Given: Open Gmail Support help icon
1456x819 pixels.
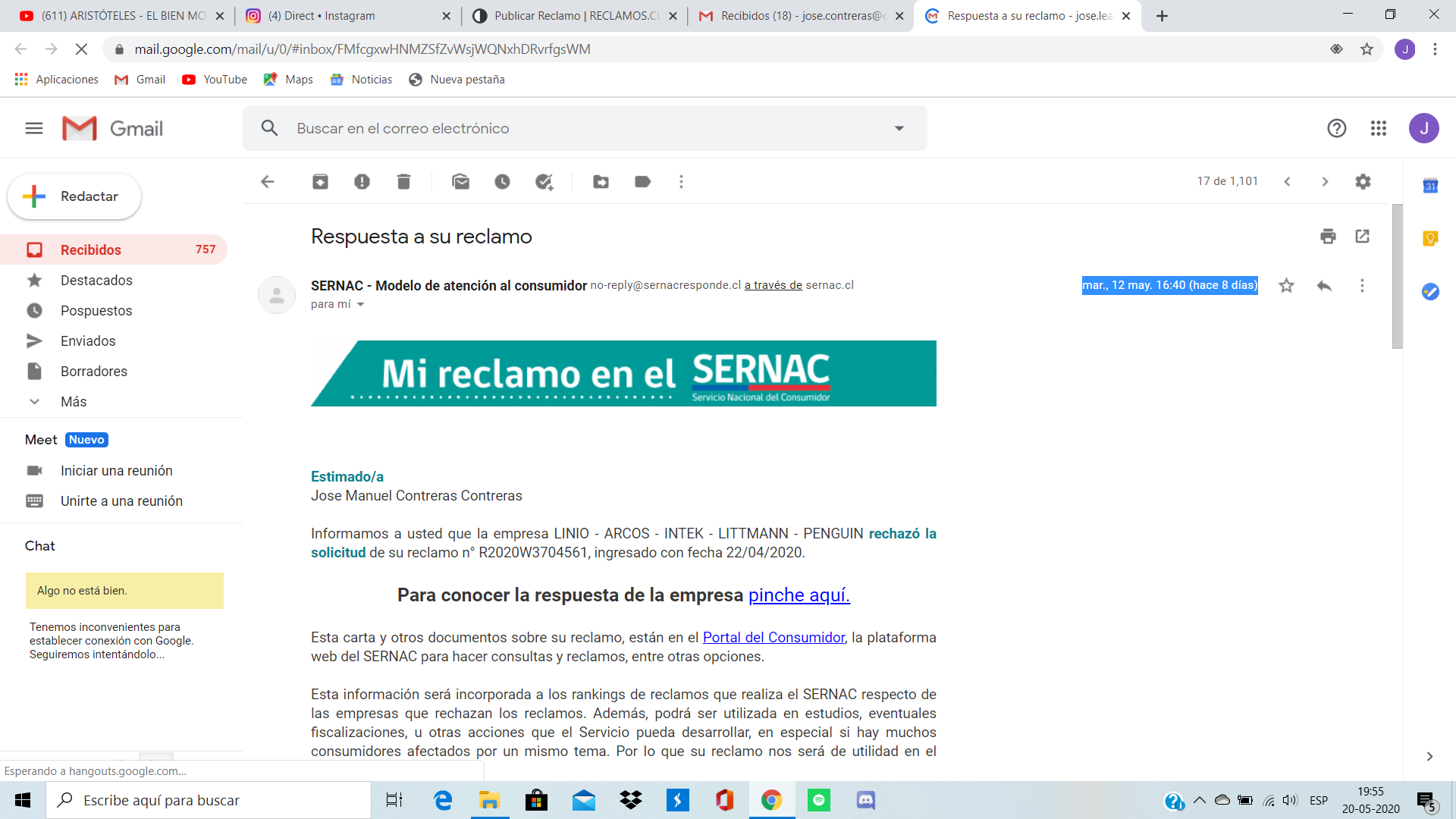Looking at the screenshot, I should point(1336,128).
